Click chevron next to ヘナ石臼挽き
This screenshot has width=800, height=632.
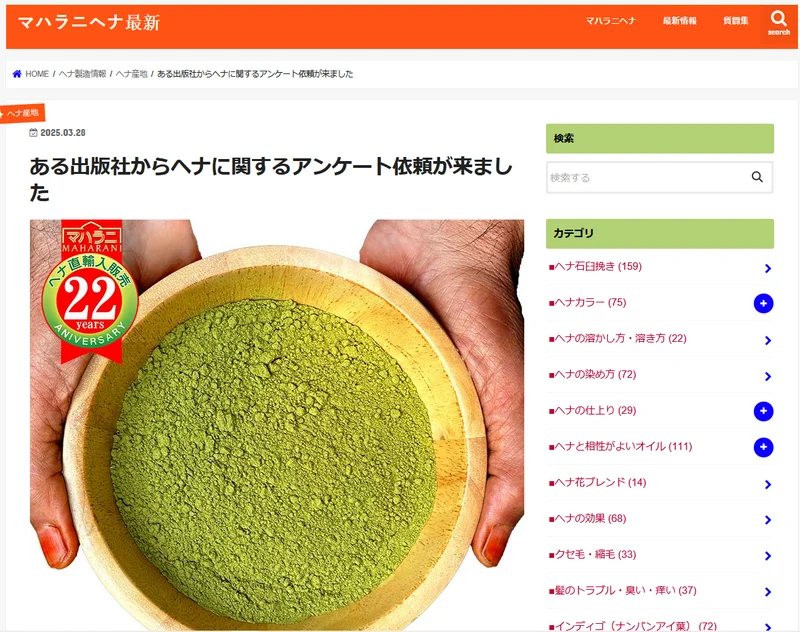click(x=768, y=268)
